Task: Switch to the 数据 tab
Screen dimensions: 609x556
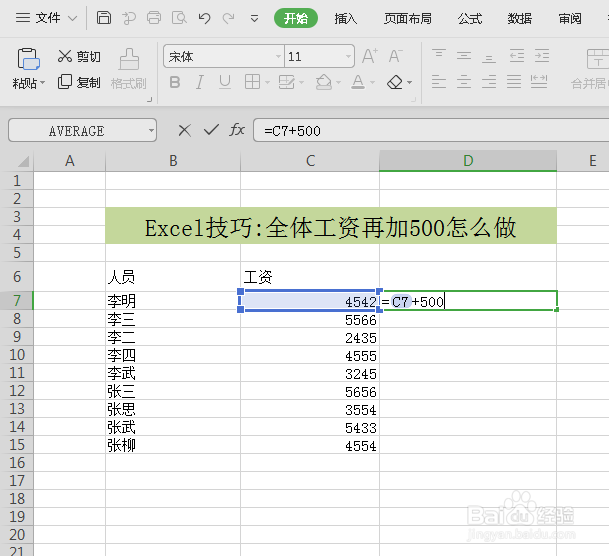Action: point(520,18)
